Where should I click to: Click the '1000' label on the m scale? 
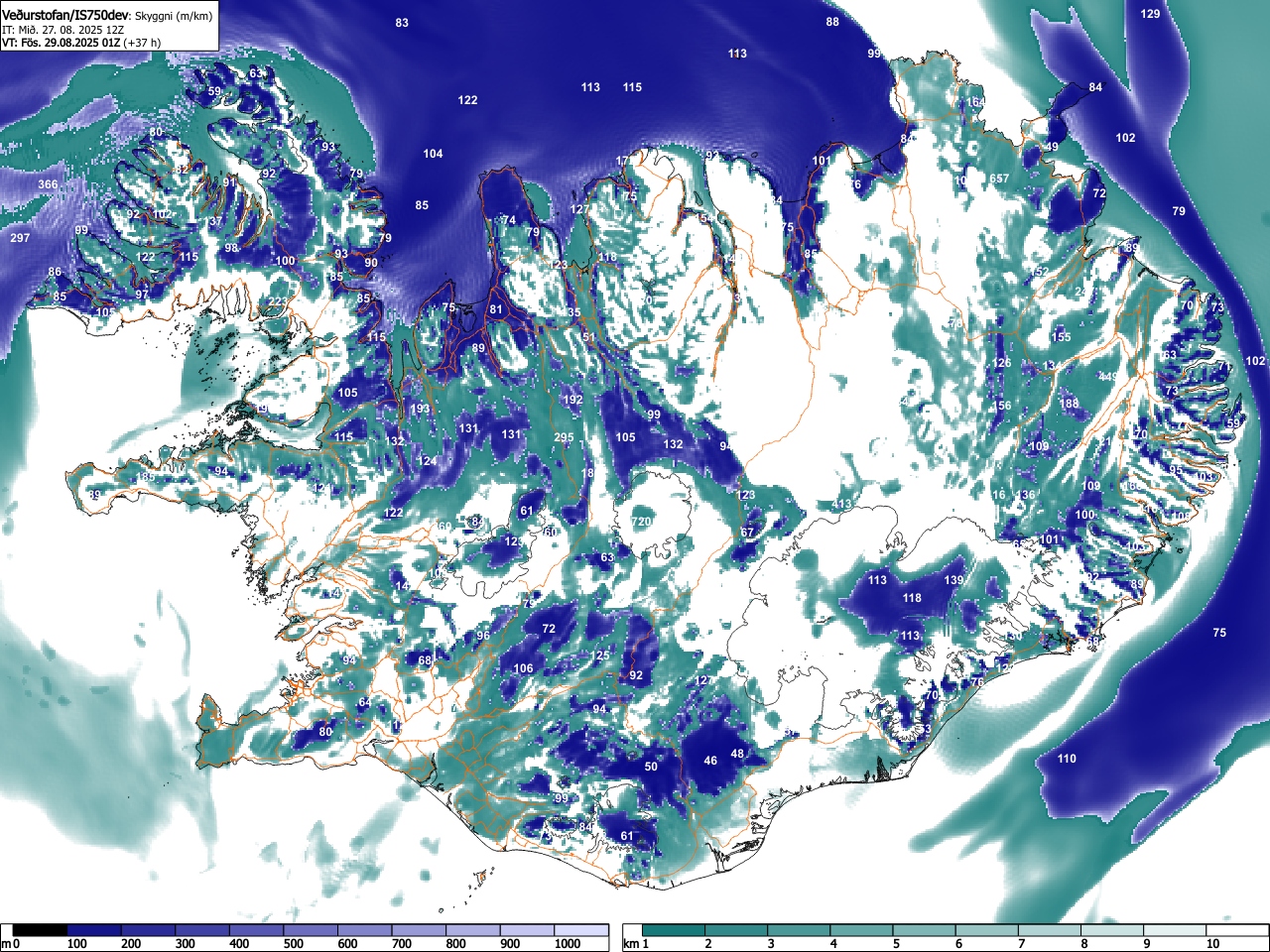click(x=568, y=944)
